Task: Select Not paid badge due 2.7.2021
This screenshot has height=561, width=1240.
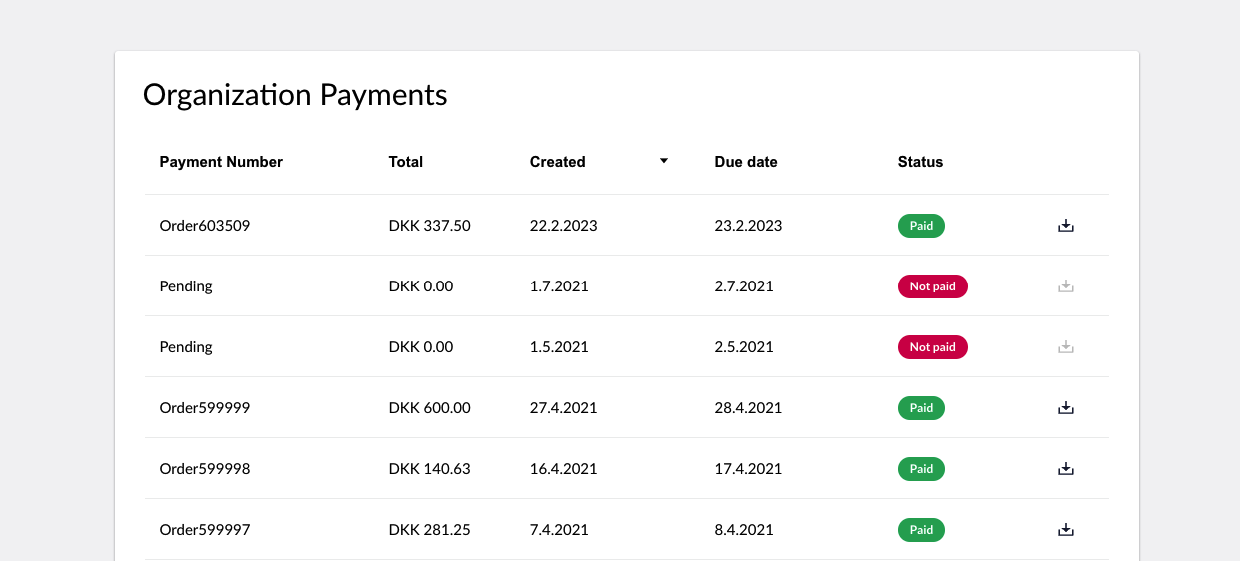Action: point(933,287)
